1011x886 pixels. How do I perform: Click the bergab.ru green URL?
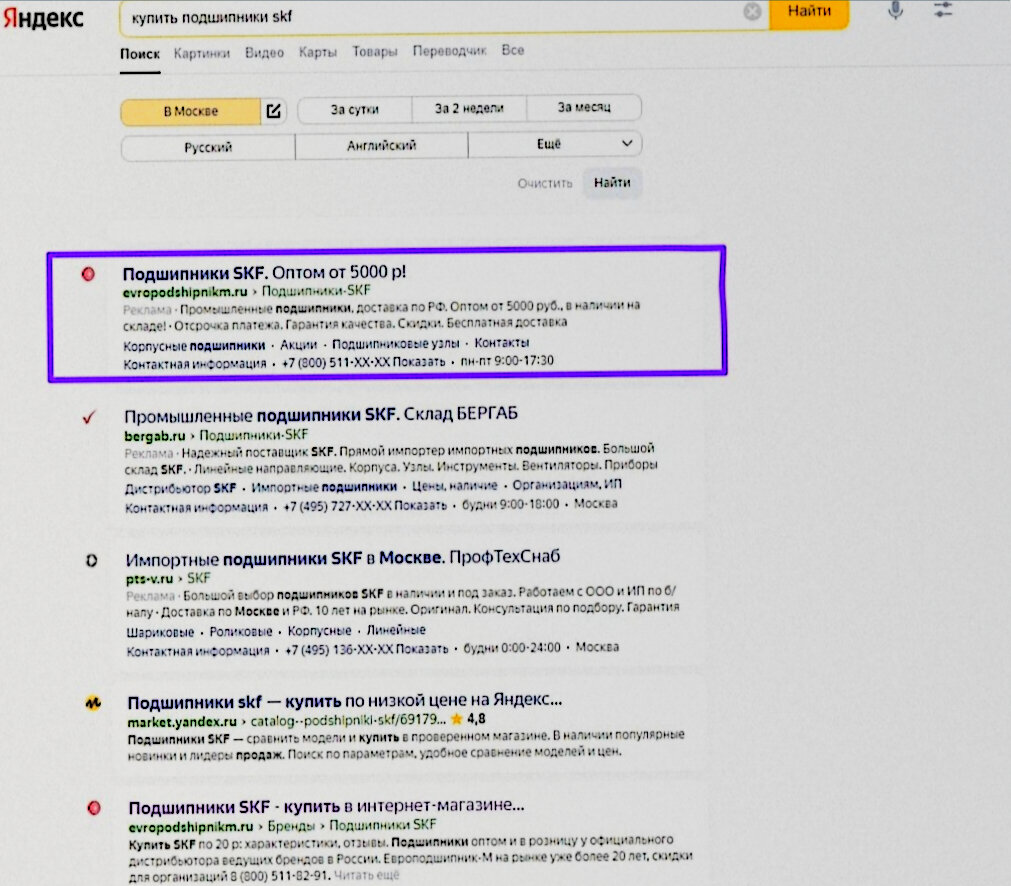click(x=155, y=436)
